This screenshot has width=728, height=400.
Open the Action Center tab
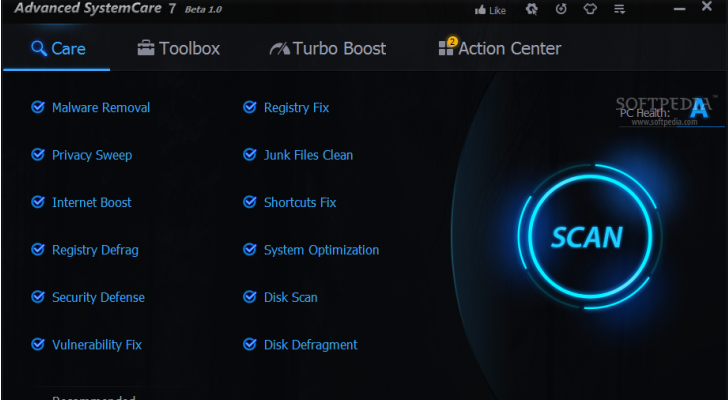point(500,49)
